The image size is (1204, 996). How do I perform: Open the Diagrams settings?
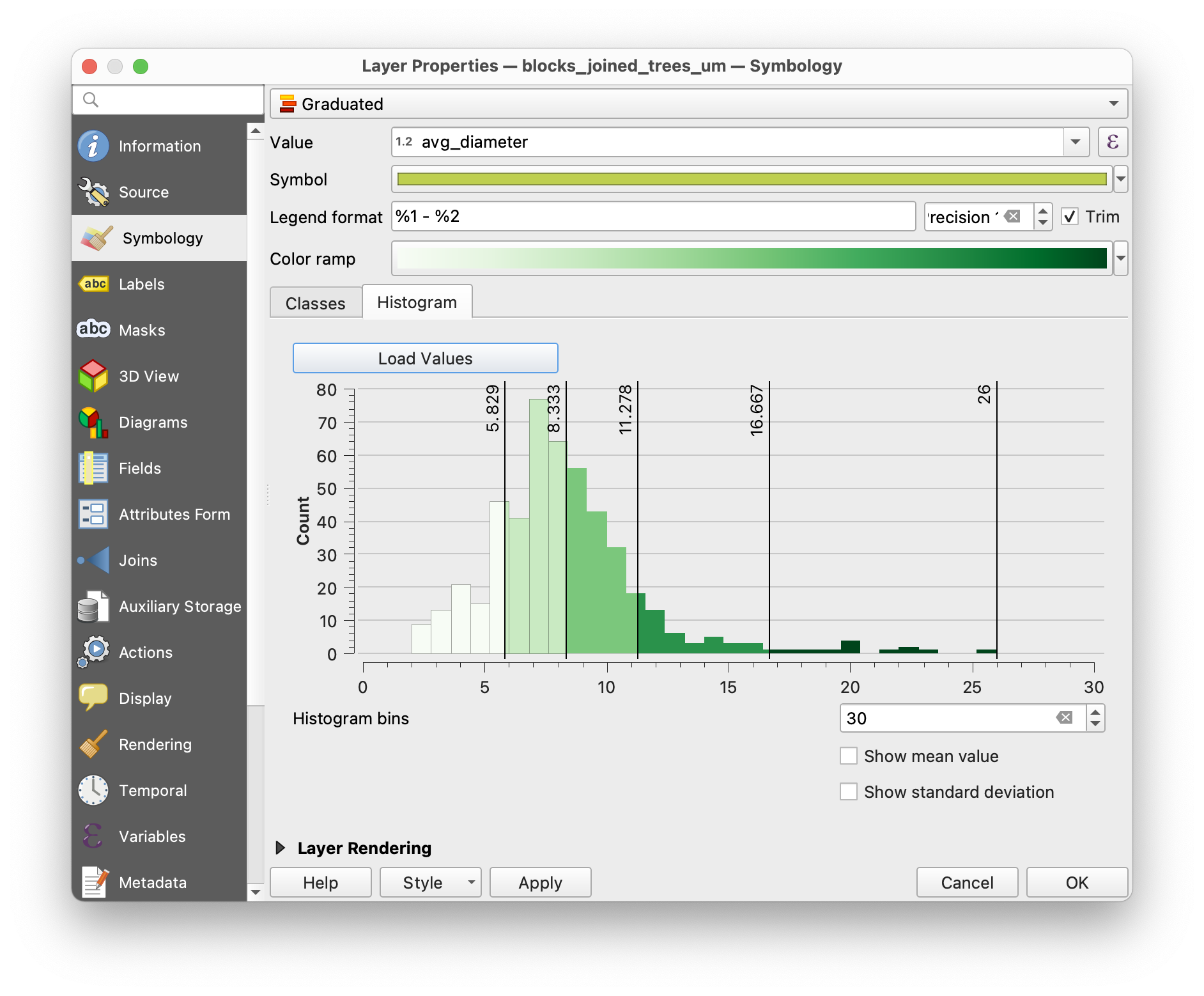(x=152, y=422)
